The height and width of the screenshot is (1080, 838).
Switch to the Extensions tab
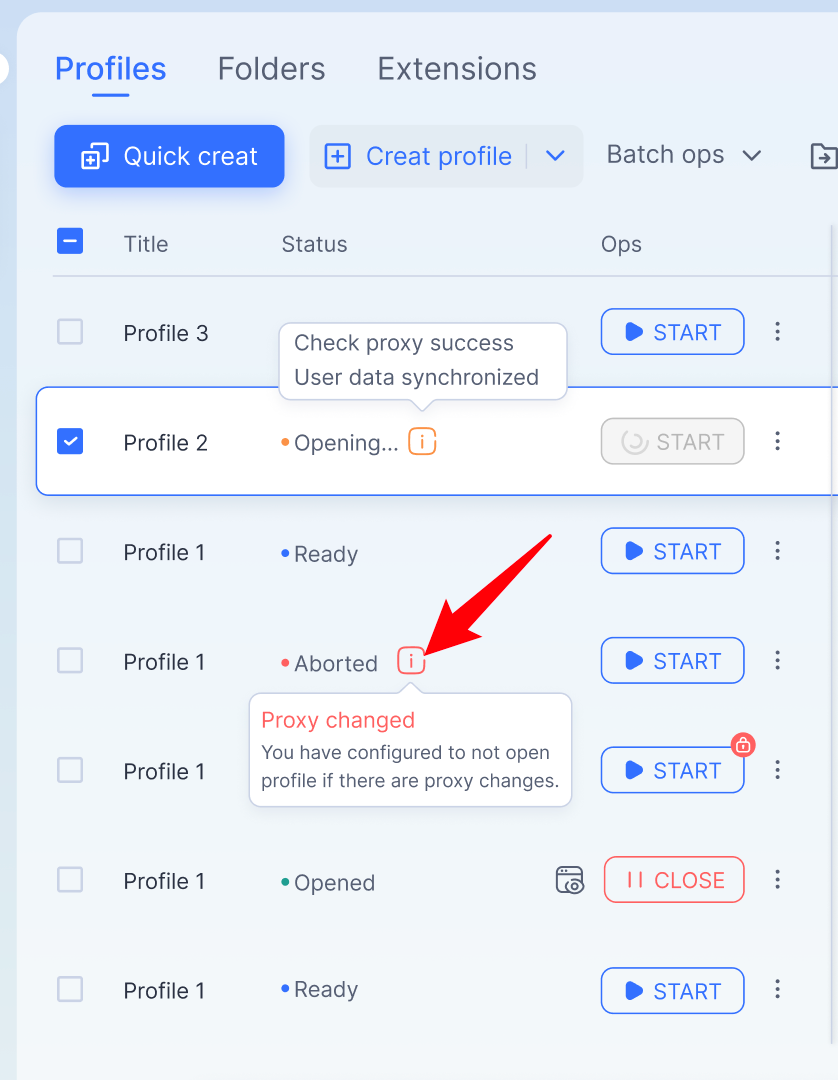(x=457, y=69)
